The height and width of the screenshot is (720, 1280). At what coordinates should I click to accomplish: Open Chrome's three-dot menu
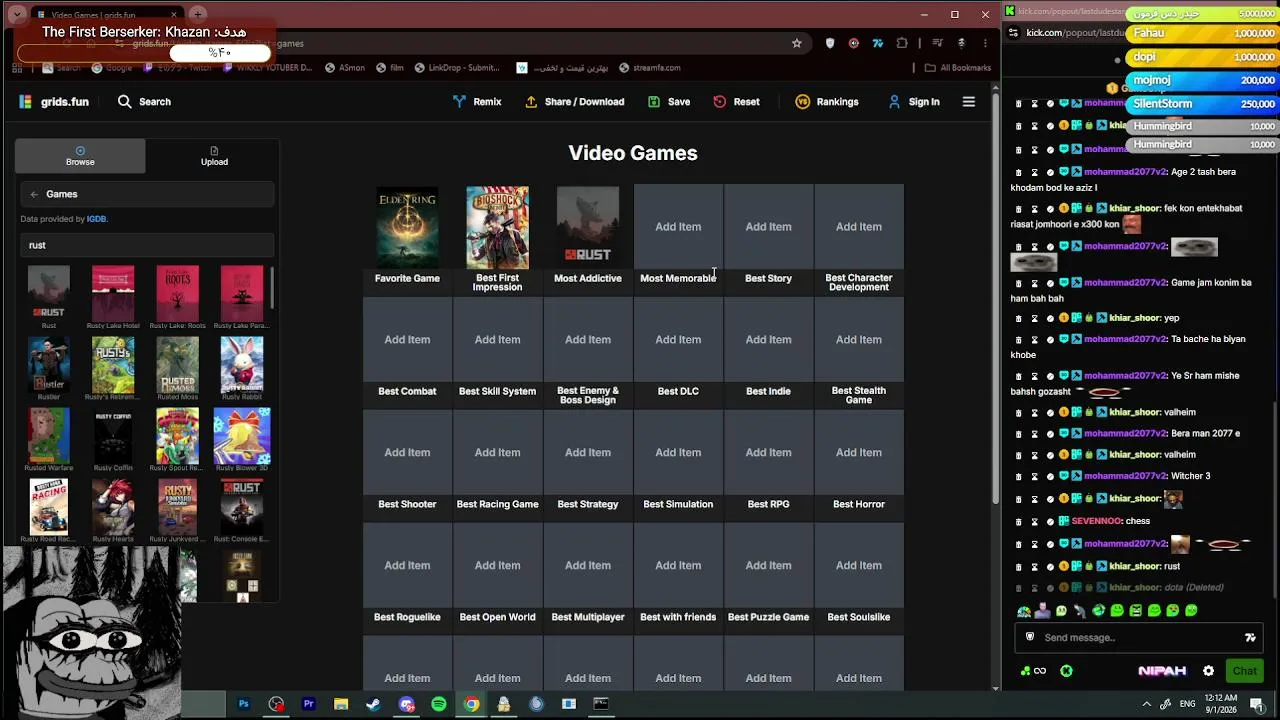985,43
